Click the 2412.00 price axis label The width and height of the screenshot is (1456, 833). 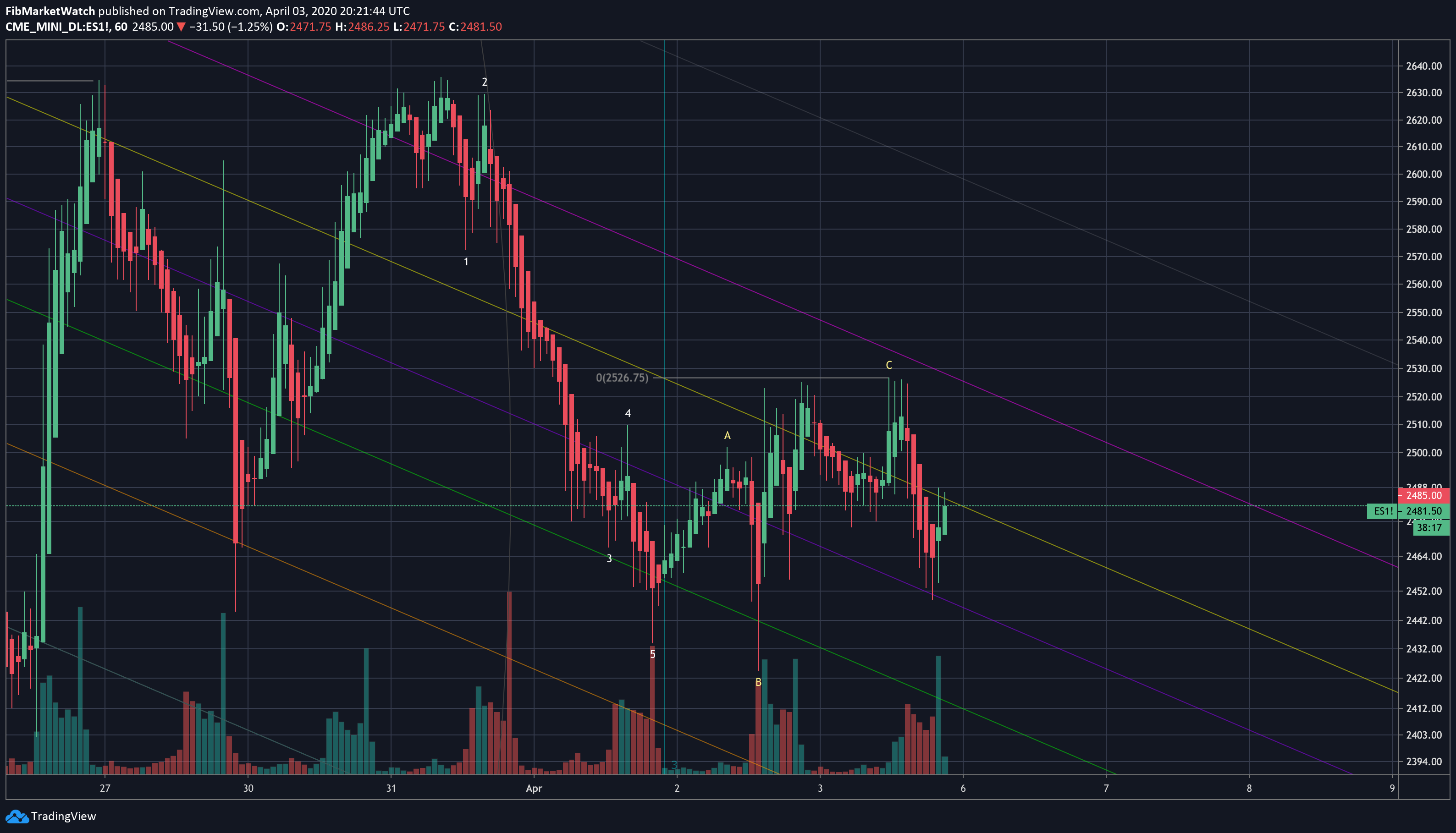pos(1424,709)
